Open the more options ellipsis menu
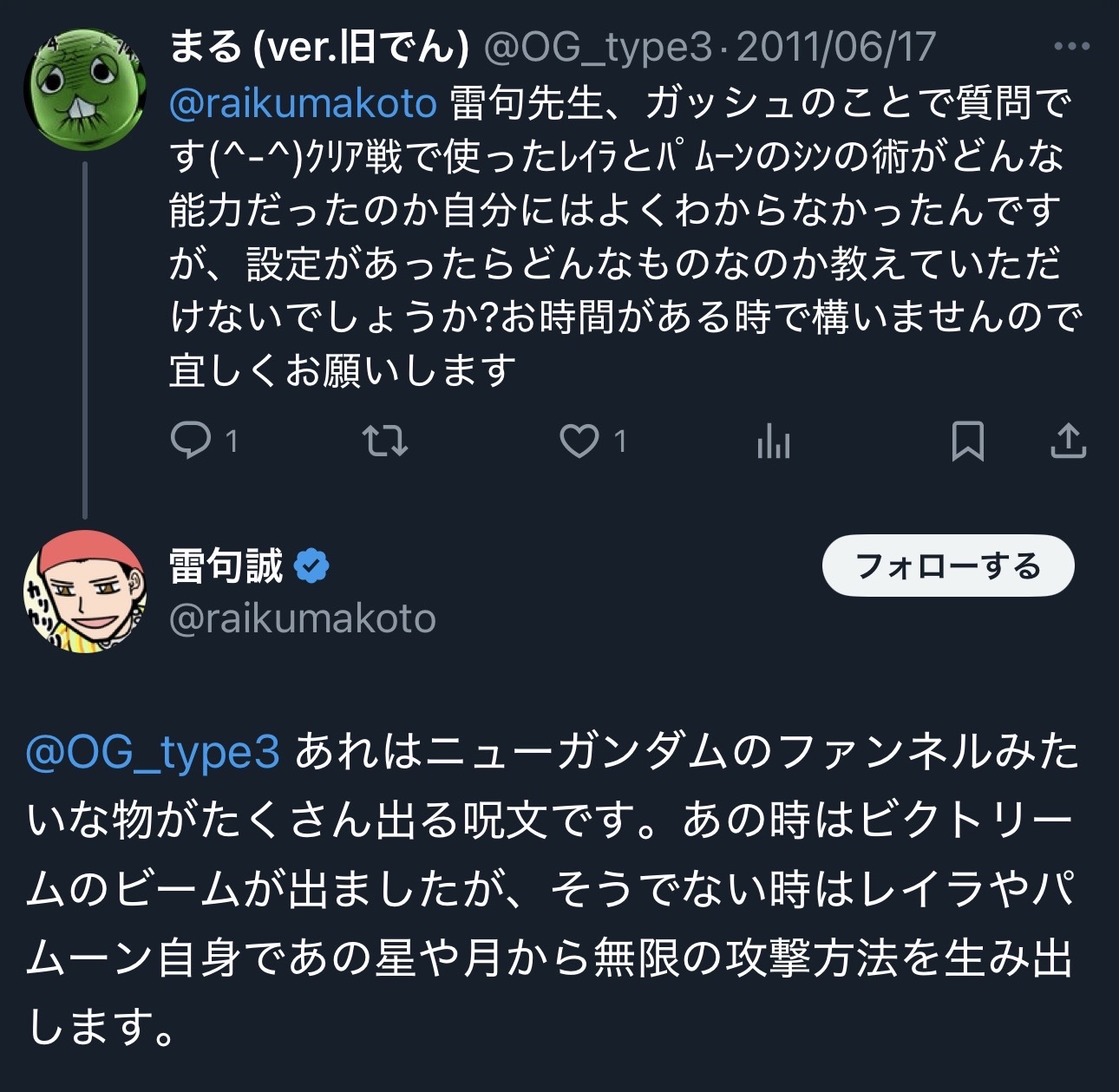1119x1092 pixels. coord(1070,47)
